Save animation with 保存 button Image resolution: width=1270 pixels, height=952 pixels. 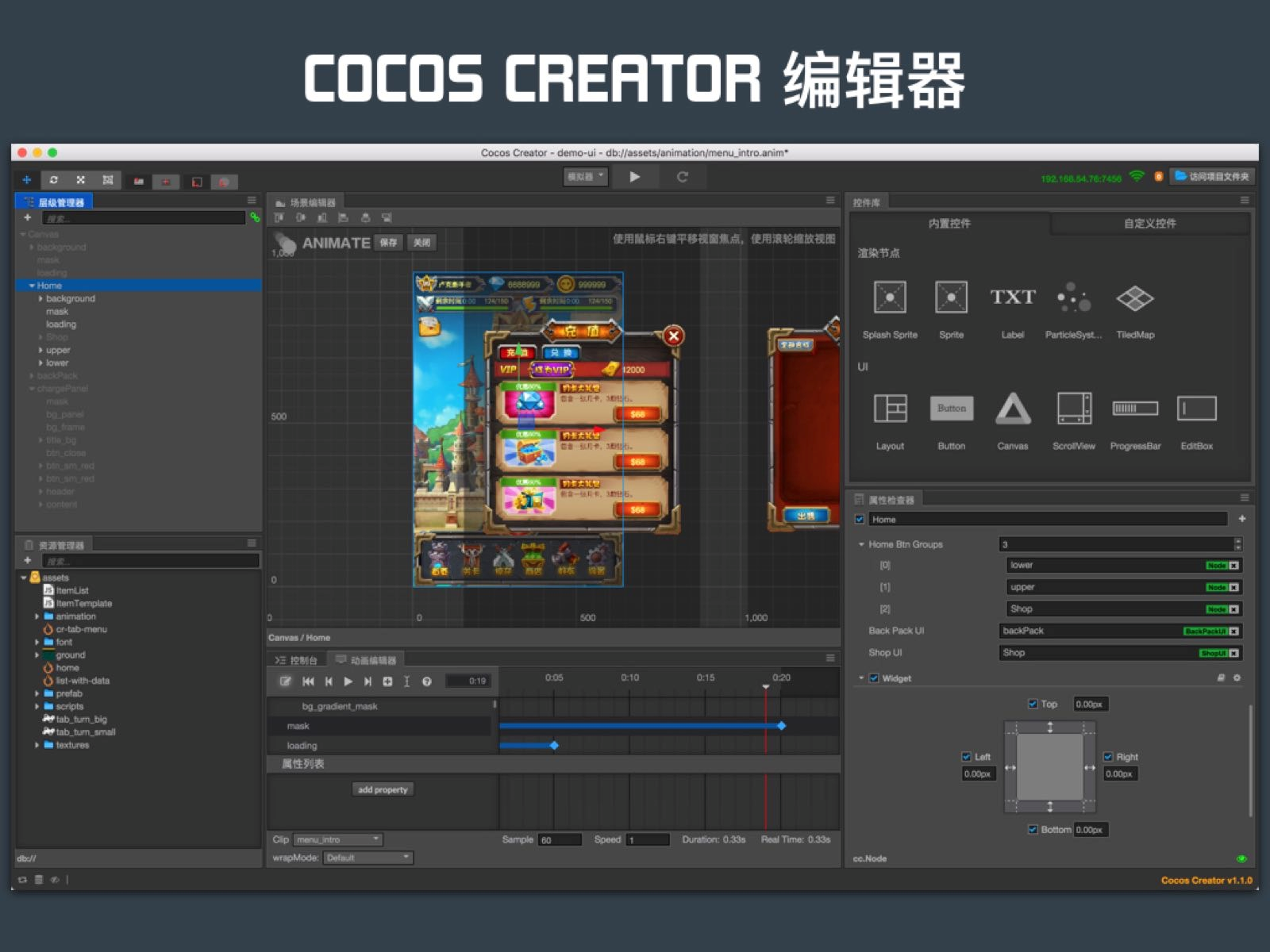click(388, 243)
